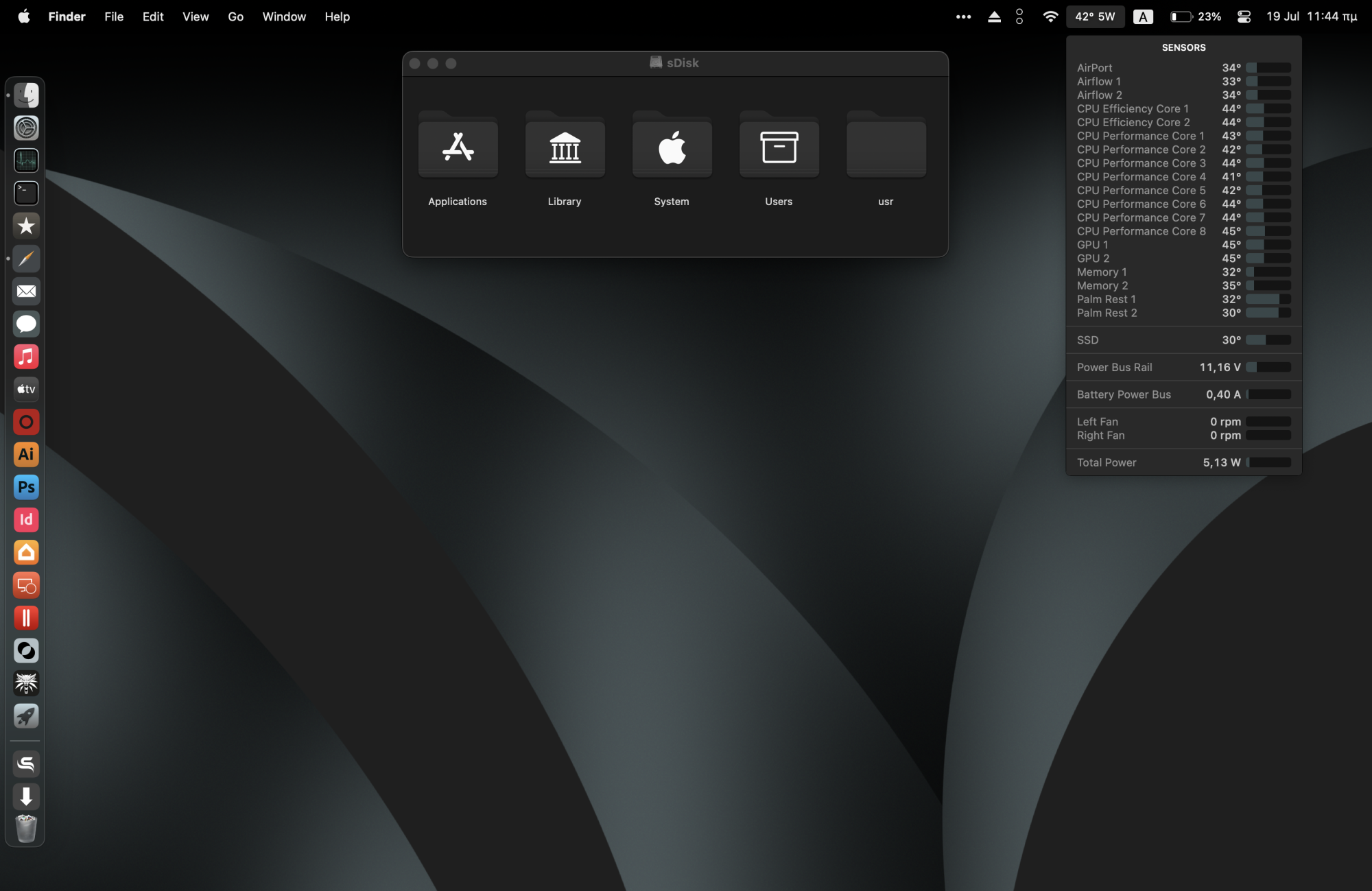Launch Adobe Illustrator from the Dock

click(x=26, y=455)
